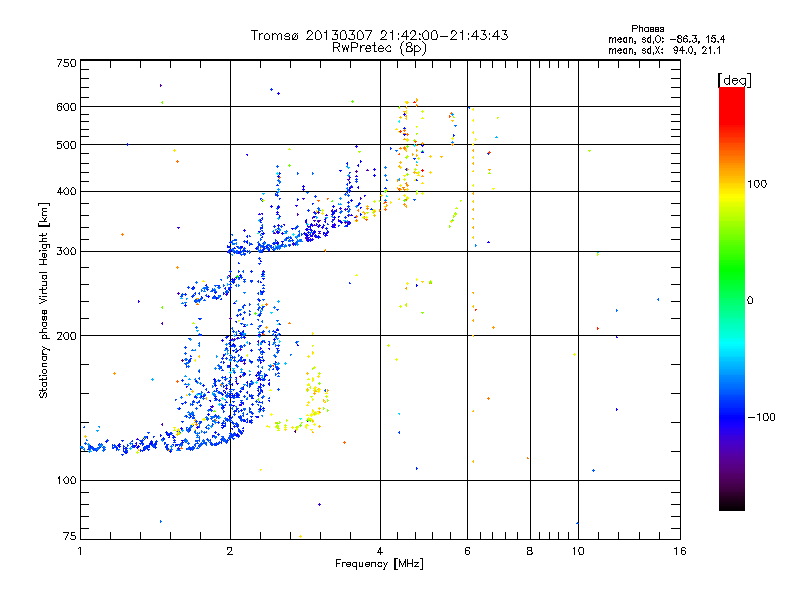Screen dimensions: 800x600
Task: Click the y-axis tick label '500'
Action: [x=66, y=145]
